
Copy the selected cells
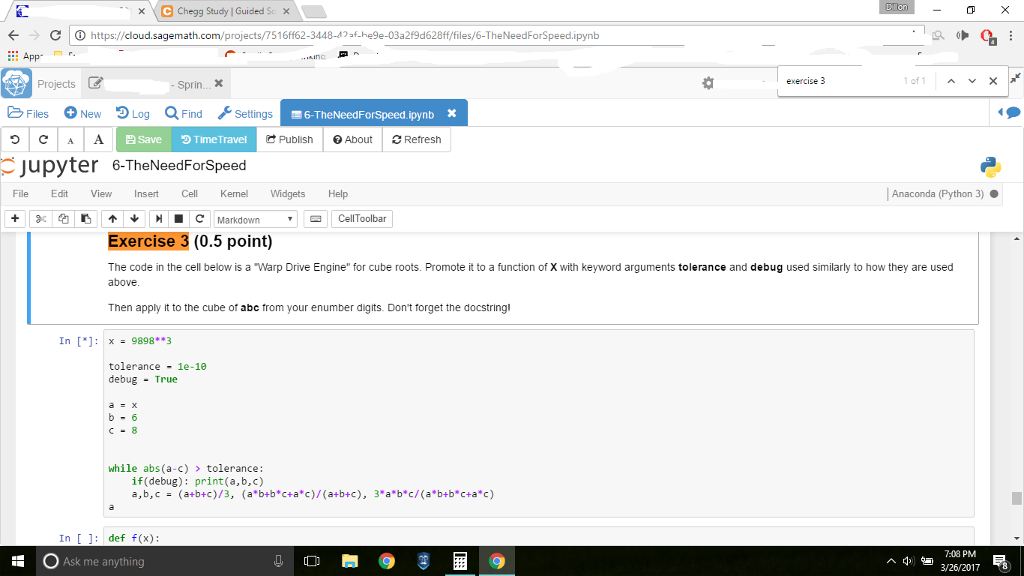coord(61,218)
